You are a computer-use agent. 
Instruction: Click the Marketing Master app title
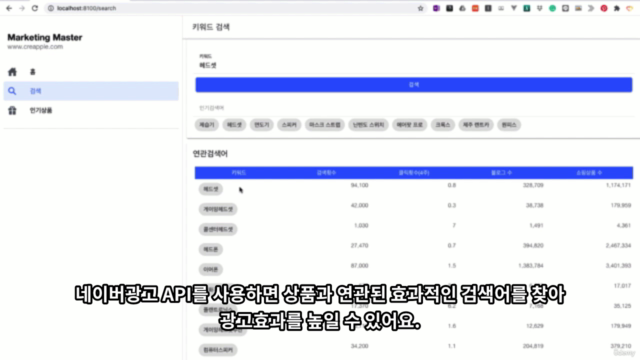[45, 38]
